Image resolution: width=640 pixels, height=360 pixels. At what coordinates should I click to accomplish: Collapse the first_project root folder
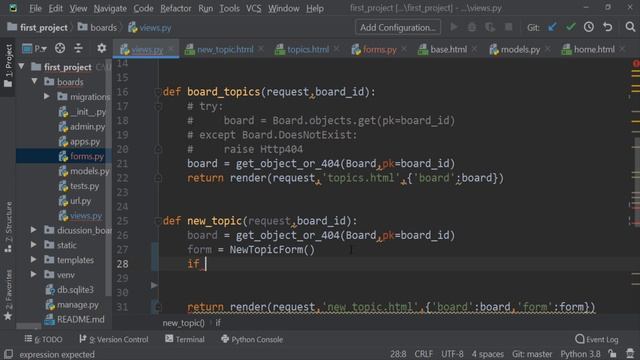click(x=21, y=67)
